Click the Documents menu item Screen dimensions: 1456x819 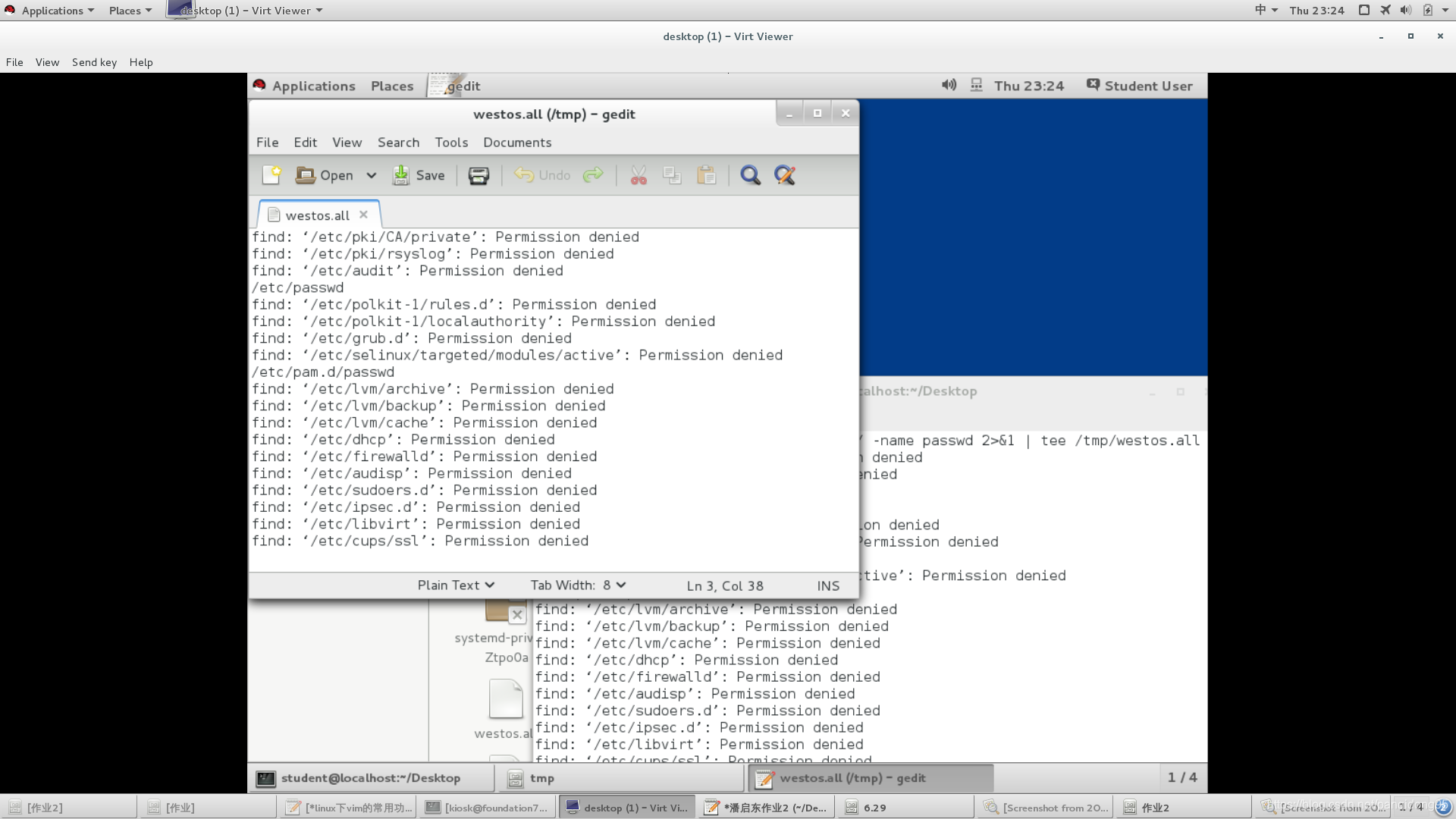[x=517, y=141]
